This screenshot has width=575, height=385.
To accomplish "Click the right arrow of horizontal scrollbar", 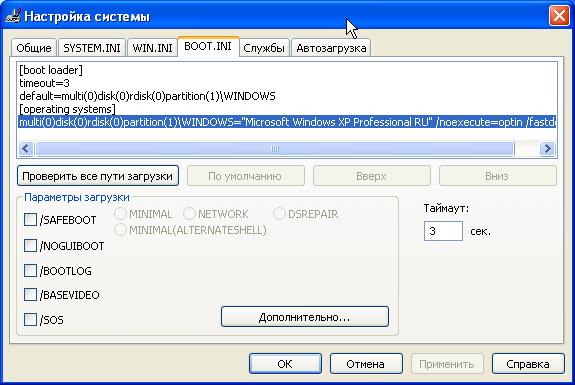I will [x=547, y=148].
